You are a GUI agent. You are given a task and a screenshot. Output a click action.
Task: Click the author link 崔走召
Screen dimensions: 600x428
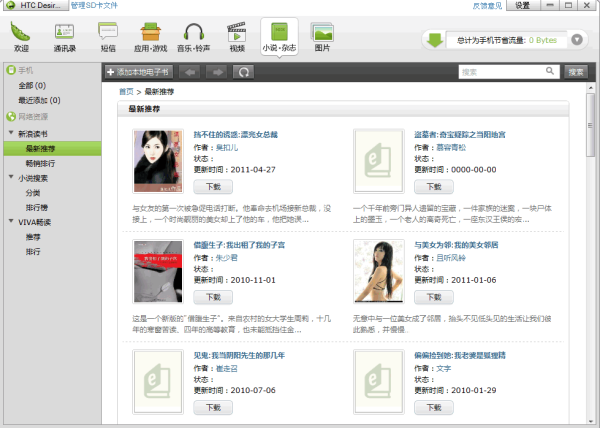(227, 368)
